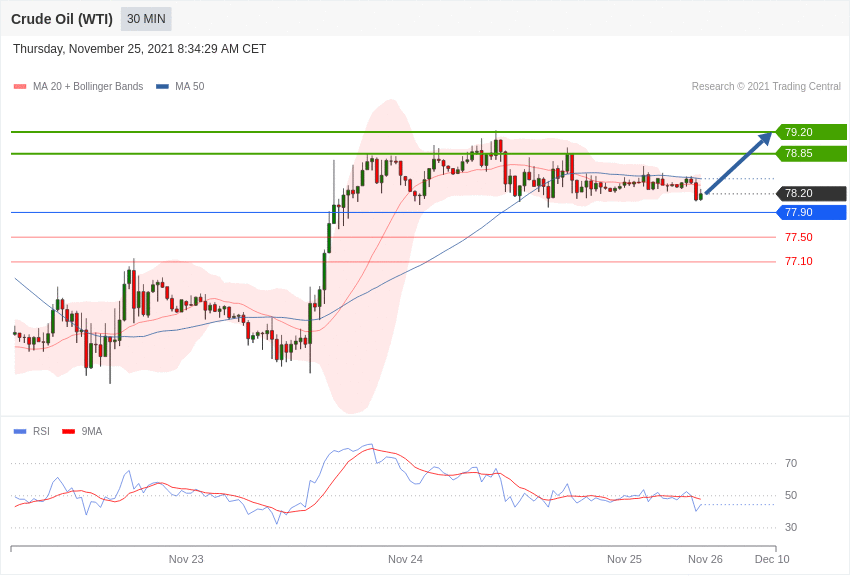Viewport: 850px width, 576px height.
Task: Click the 77.90 pivot price tag
Action: coord(811,212)
